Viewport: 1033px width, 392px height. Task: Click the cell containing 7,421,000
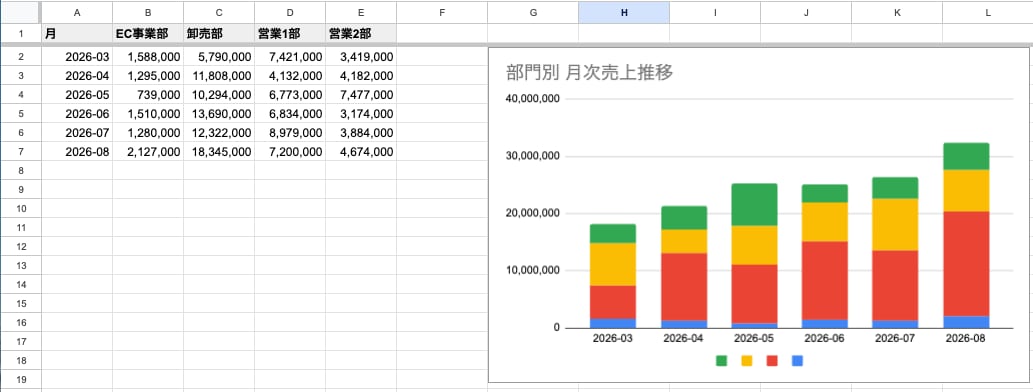pyautogui.click(x=291, y=57)
